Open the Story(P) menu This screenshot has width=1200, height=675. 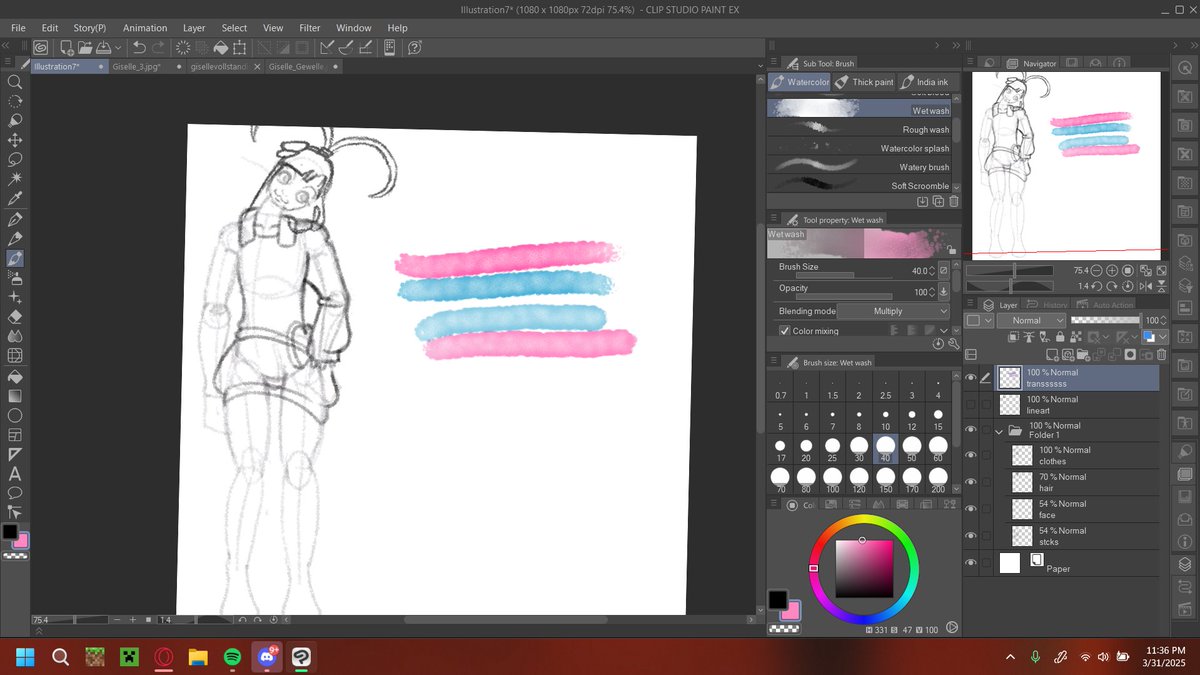tap(90, 28)
